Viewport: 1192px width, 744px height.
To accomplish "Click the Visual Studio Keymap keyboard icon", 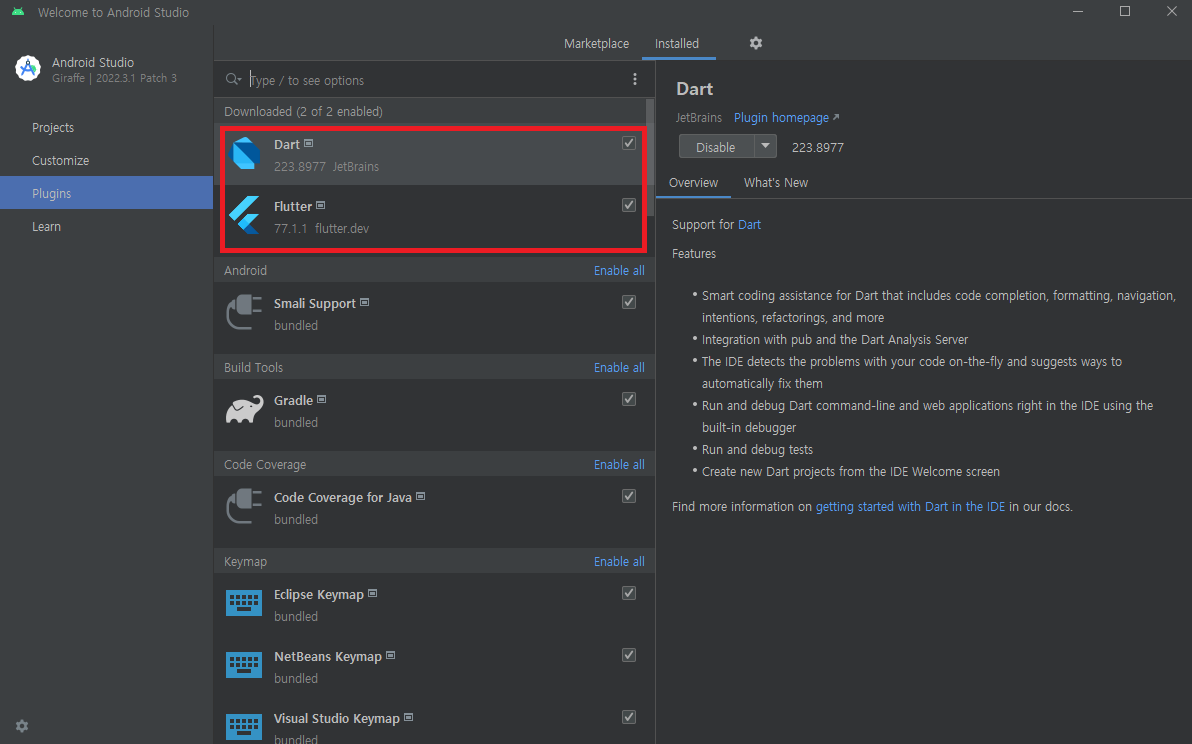I will pyautogui.click(x=244, y=727).
